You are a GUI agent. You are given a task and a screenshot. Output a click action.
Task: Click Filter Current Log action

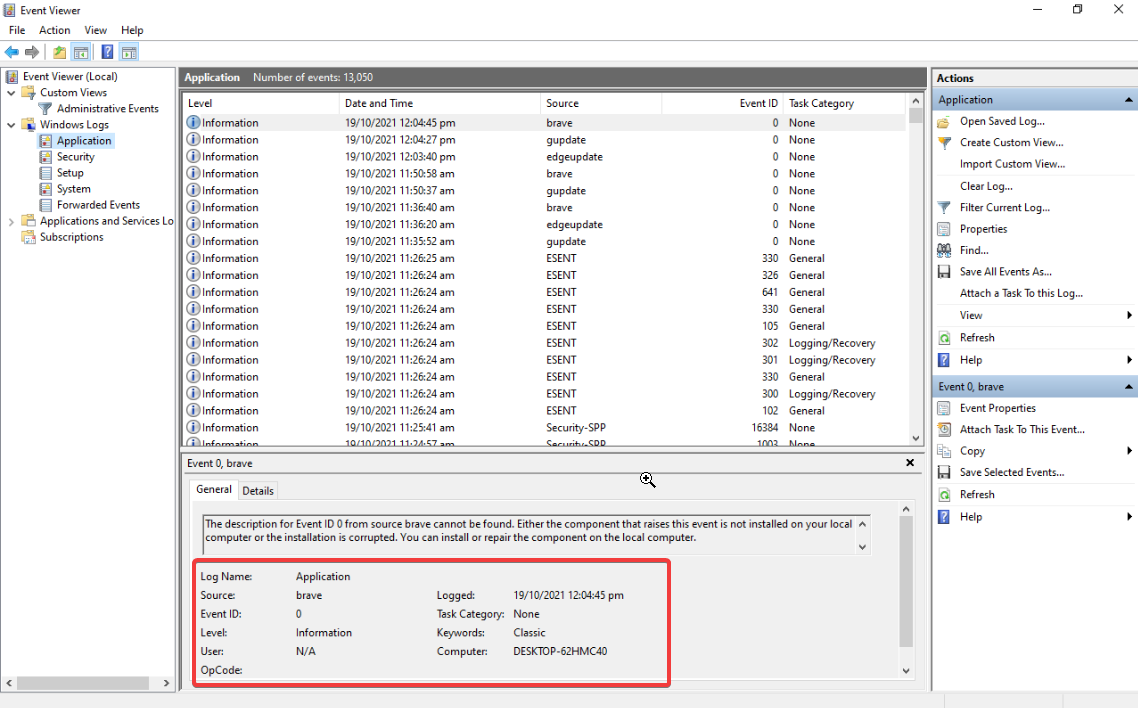[x=1004, y=207]
